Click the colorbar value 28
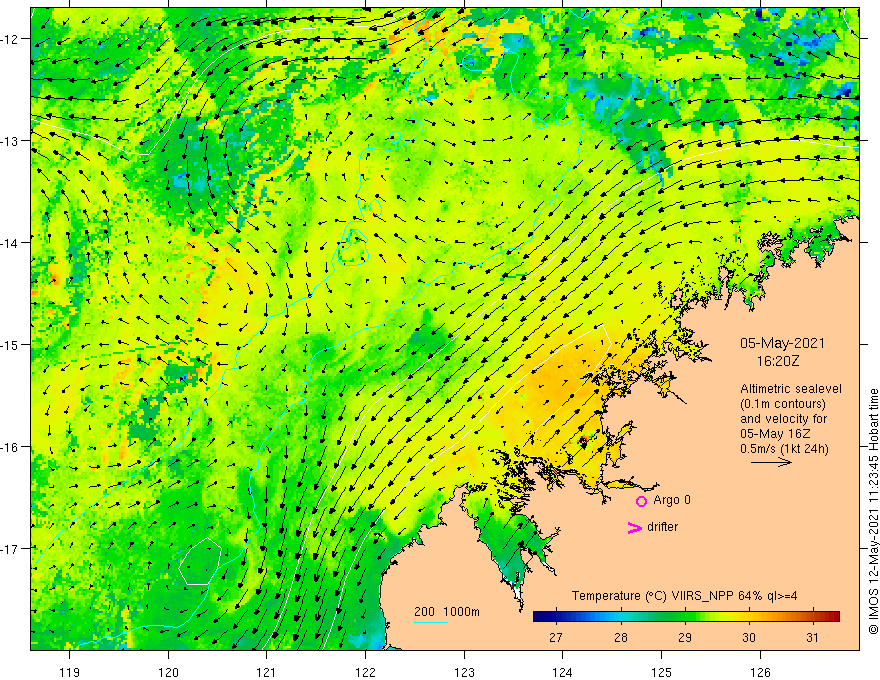This screenshot has width=880, height=680. 620,637
